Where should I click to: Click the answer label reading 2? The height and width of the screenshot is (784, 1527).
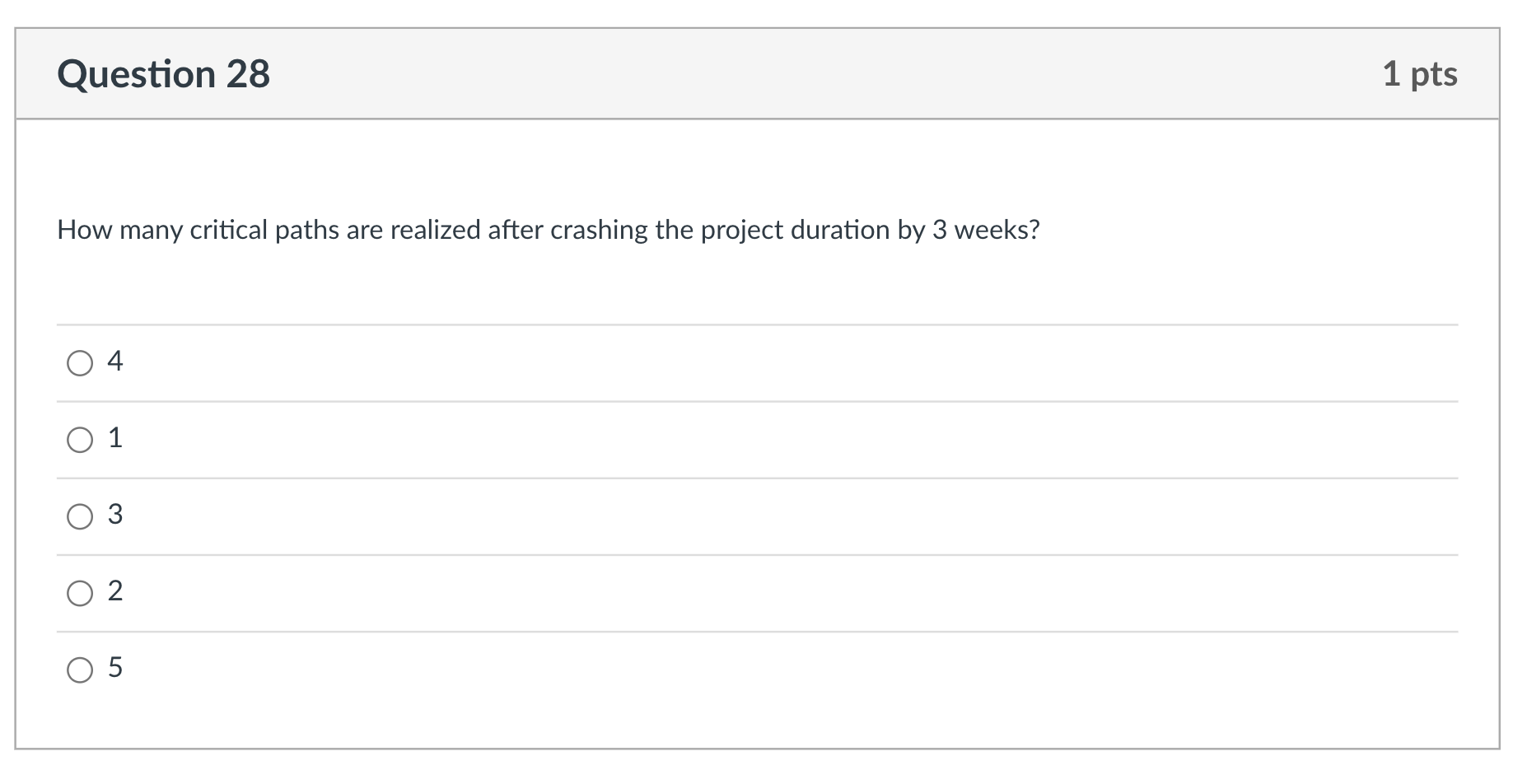115,590
